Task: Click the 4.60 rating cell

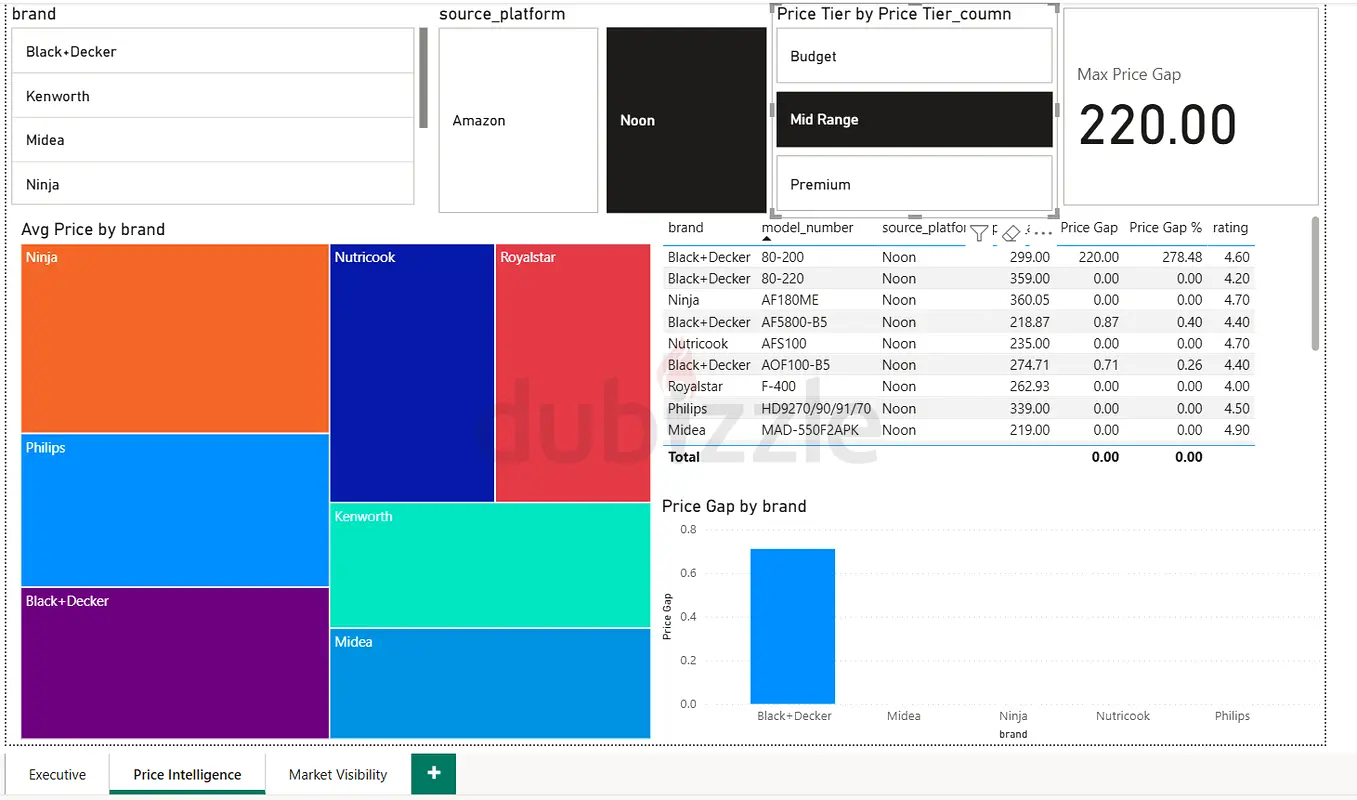Action: click(x=1237, y=257)
